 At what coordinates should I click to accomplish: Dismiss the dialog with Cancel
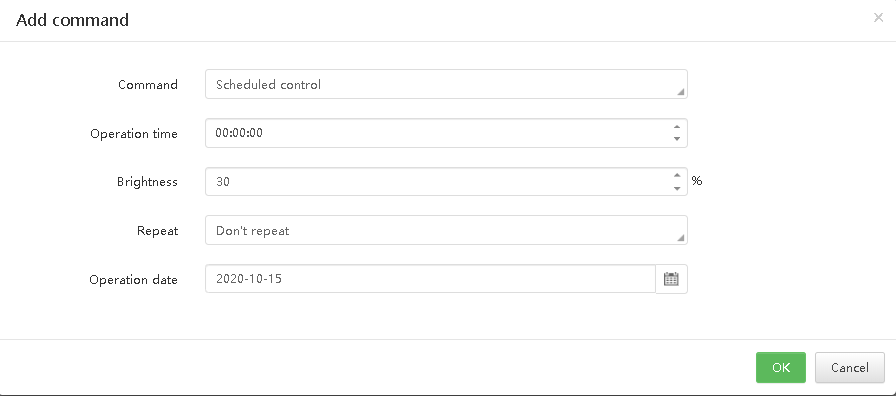850,367
